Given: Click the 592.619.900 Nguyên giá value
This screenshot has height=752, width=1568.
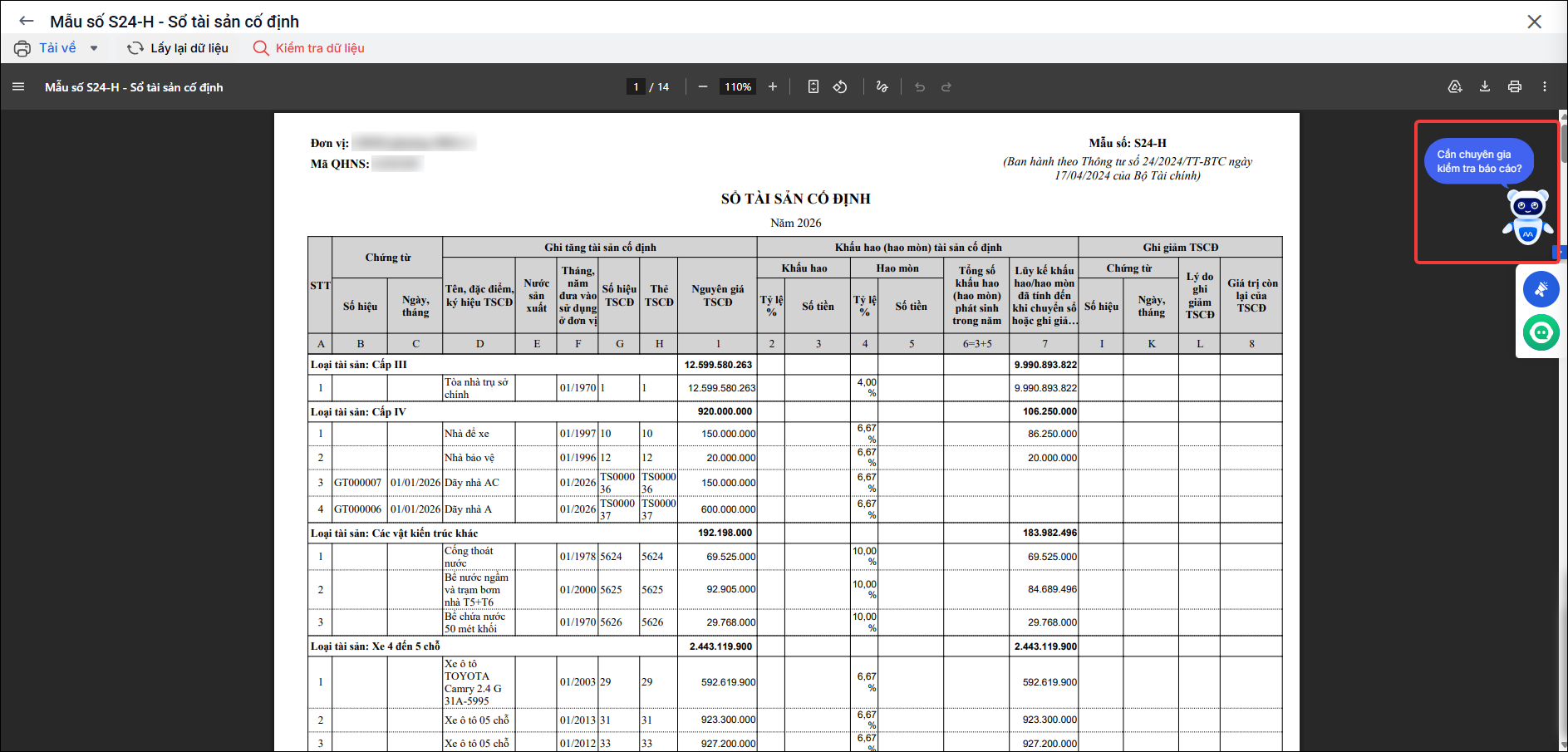Looking at the screenshot, I should pos(728,682).
